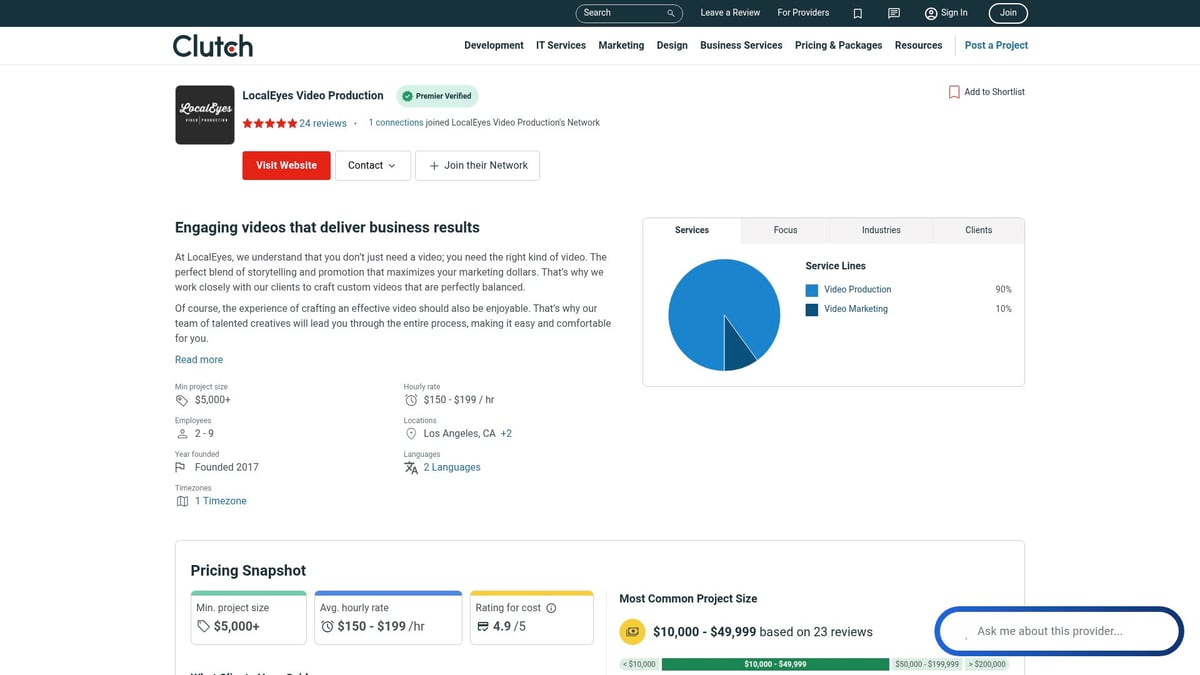Open the Contact dropdown

(x=372, y=166)
